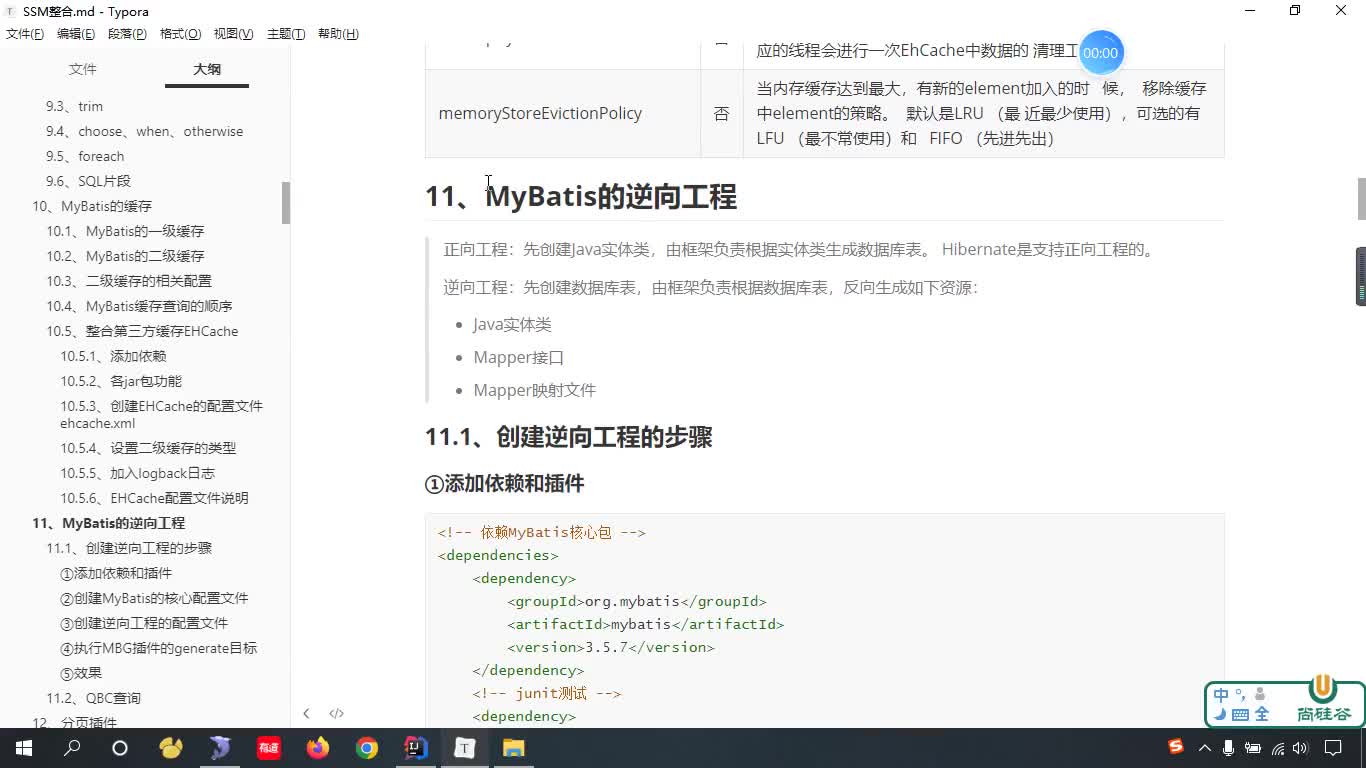
Task: Go to outline 11.1、创建逆向工程的步骤
Action: (x=129, y=548)
